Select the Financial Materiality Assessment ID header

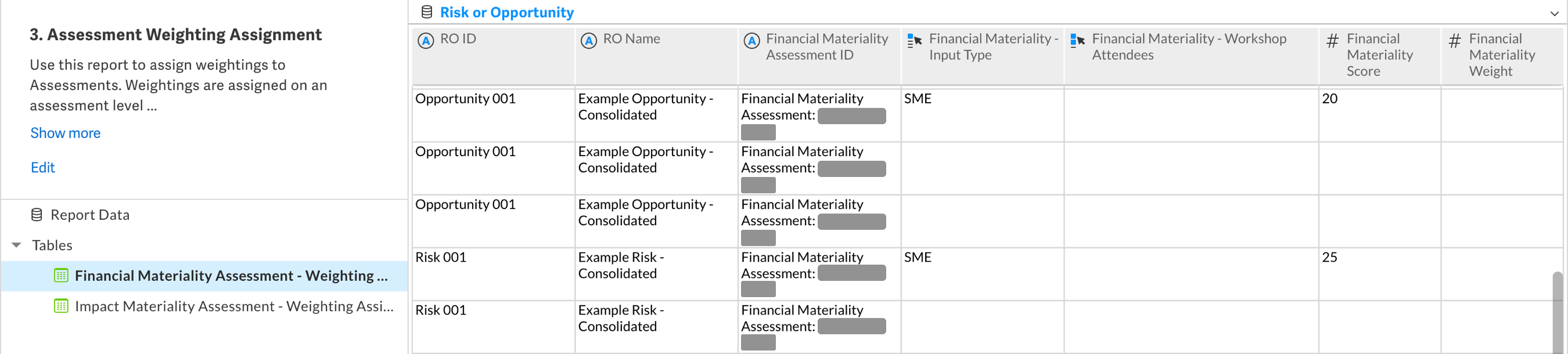(x=819, y=56)
